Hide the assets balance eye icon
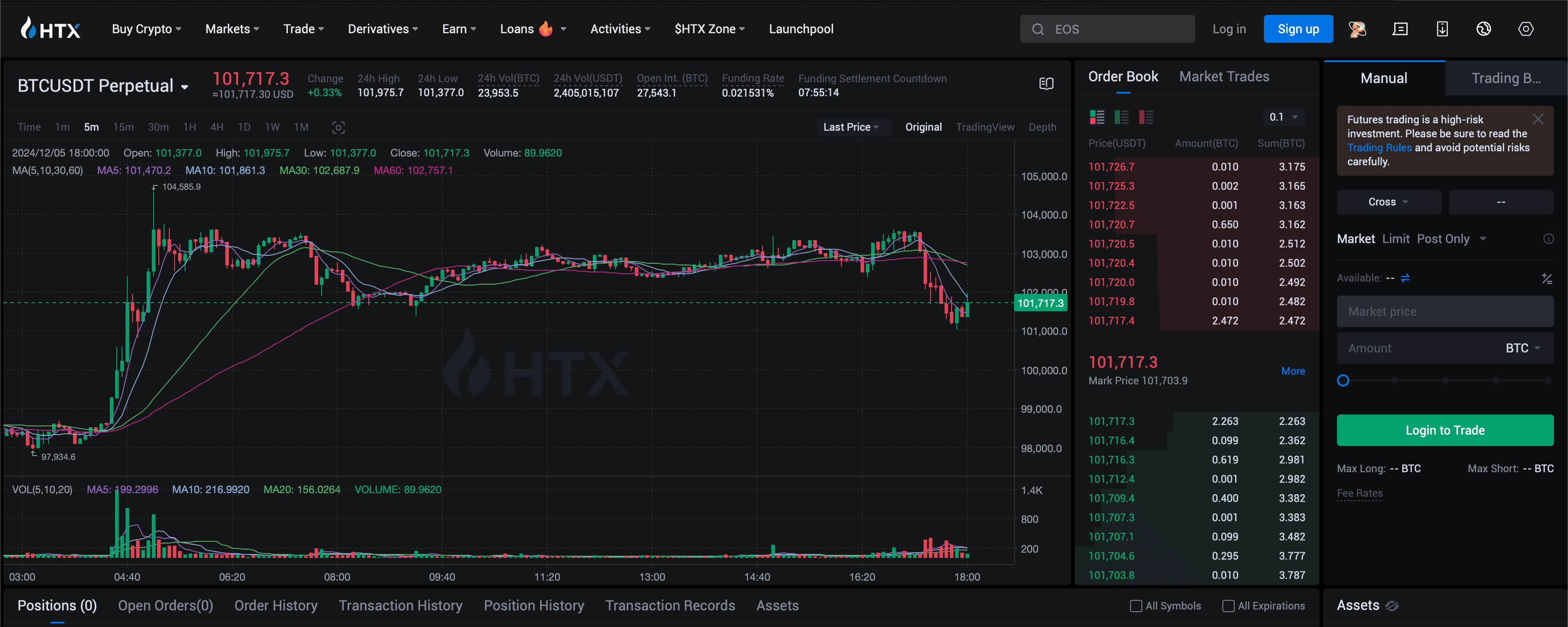Image resolution: width=1568 pixels, height=627 pixels. pos(1392,606)
